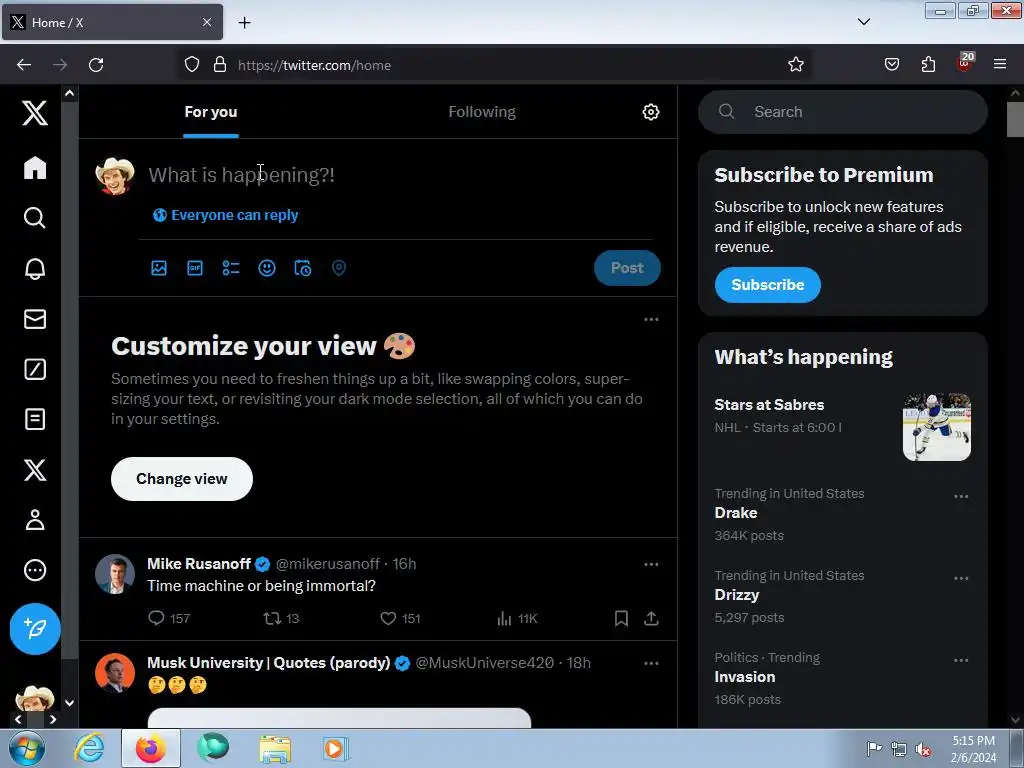
Task: Open emoji picker in composer
Action: point(266,268)
